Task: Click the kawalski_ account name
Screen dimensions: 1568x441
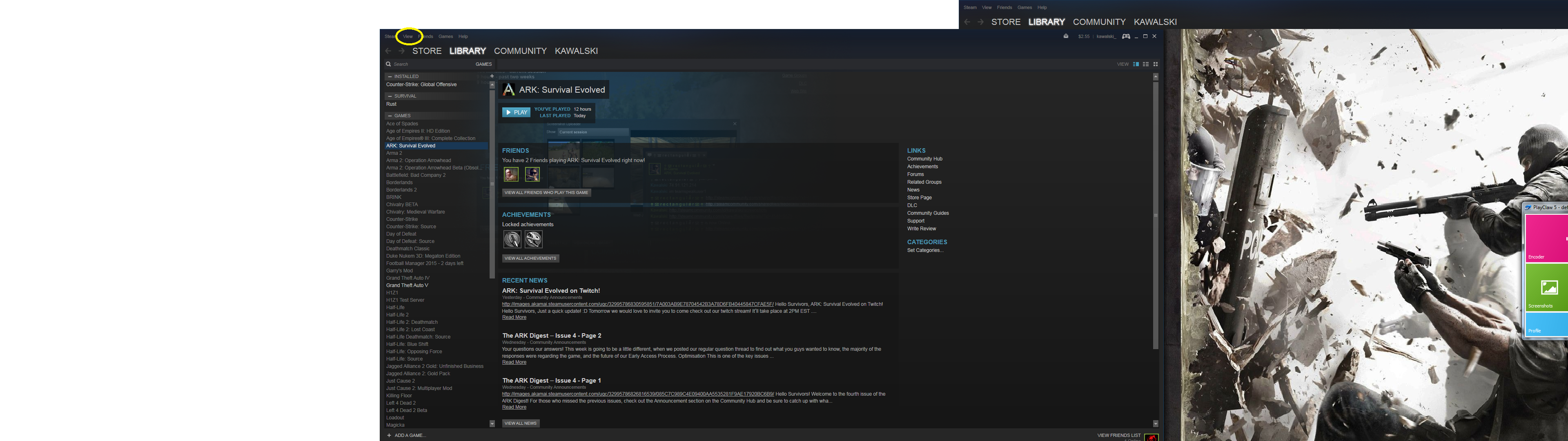Action: coord(1107,37)
